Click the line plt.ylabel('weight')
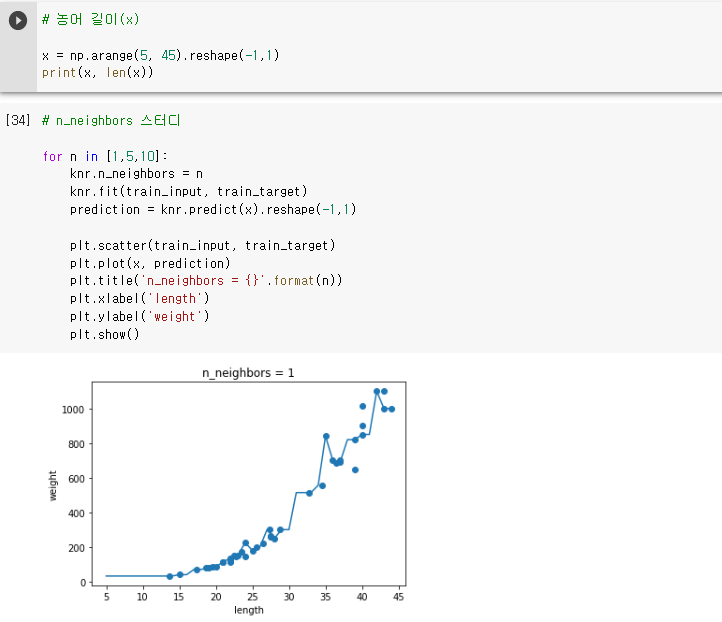 click(140, 317)
